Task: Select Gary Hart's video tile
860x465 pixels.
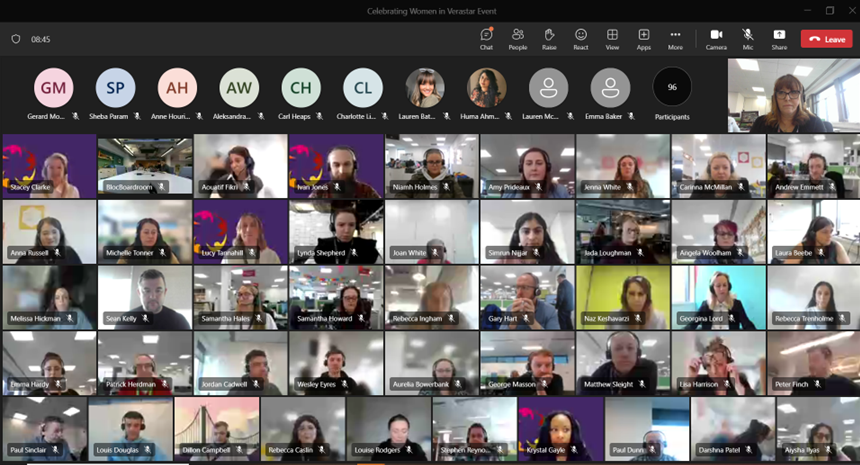Action: click(528, 298)
